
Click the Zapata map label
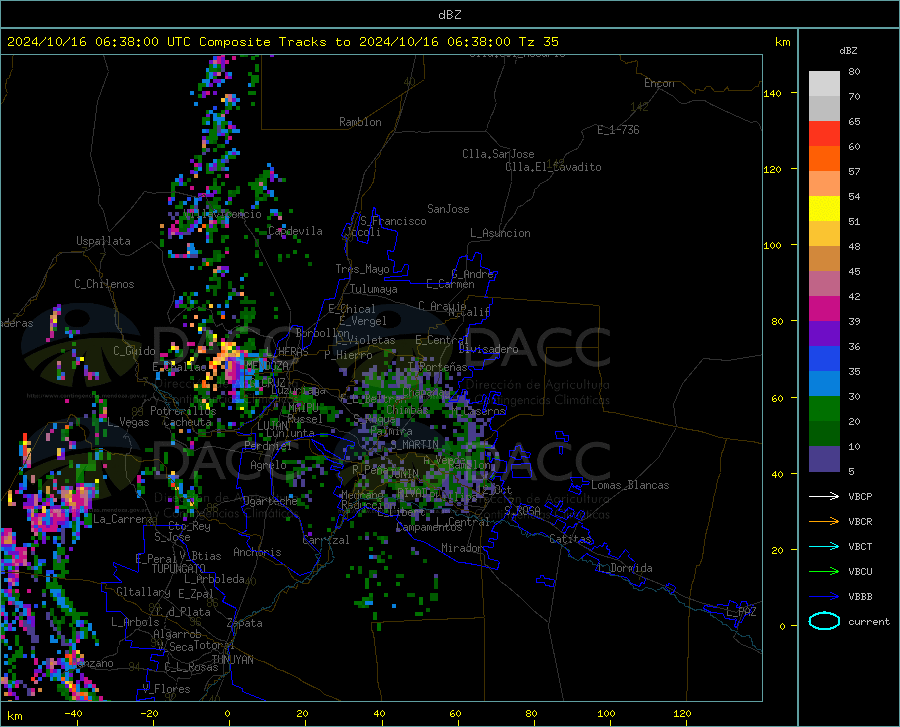pyautogui.click(x=245, y=623)
